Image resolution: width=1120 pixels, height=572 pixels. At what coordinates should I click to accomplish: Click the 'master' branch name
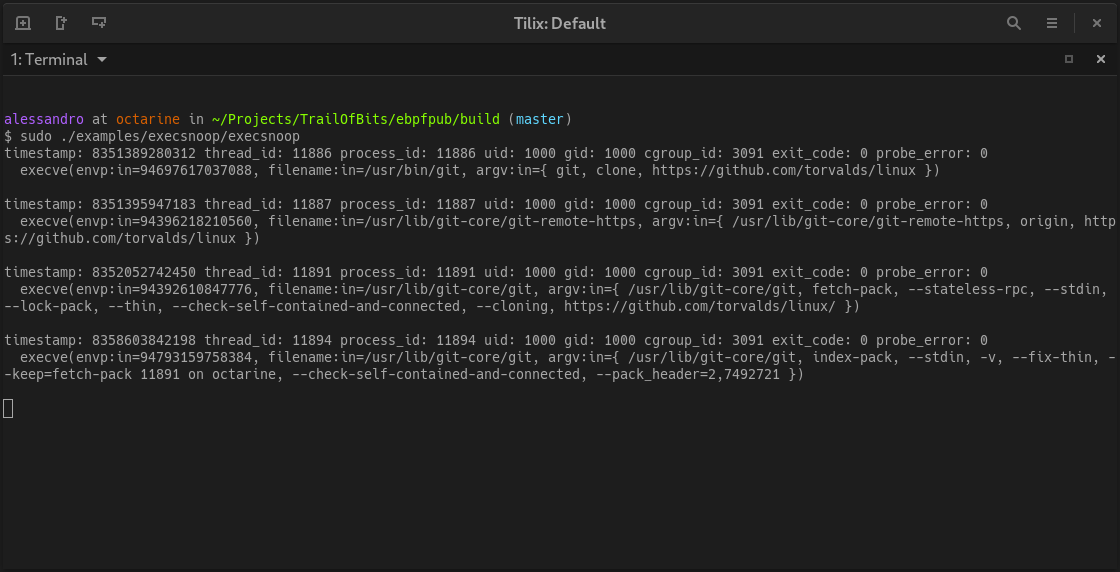540,119
